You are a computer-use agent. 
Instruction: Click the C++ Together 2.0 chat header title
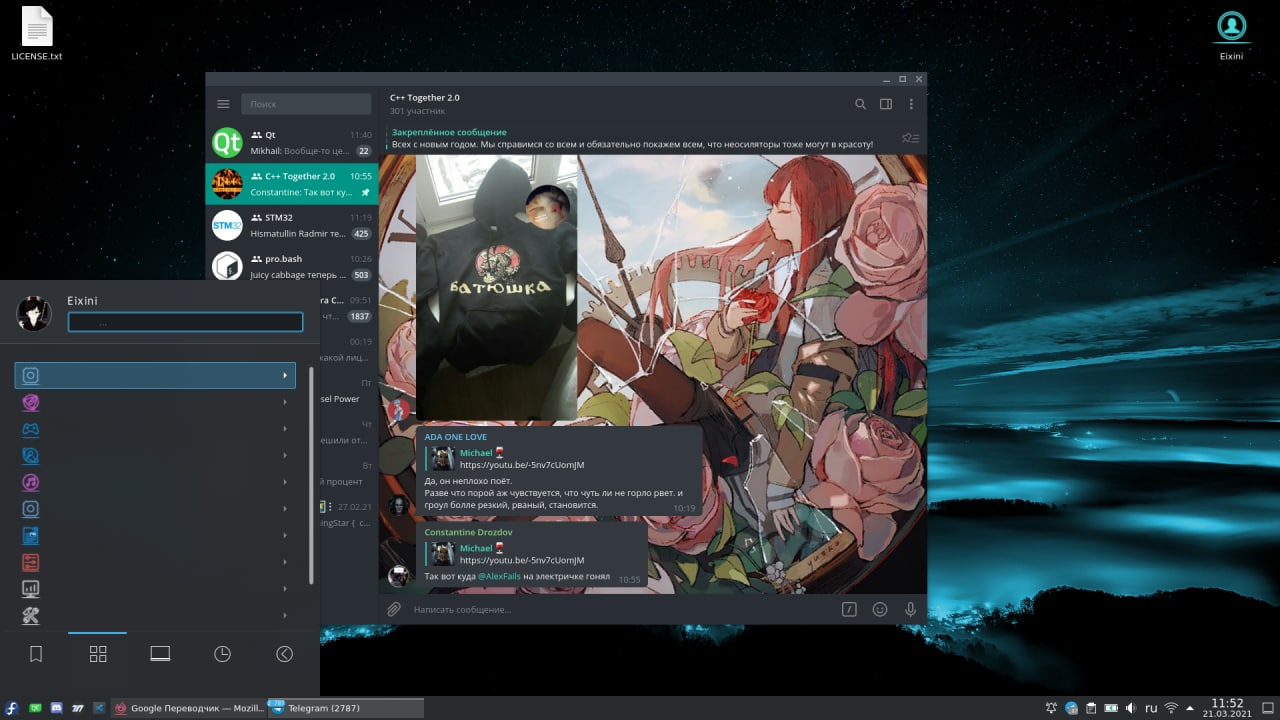click(425, 97)
